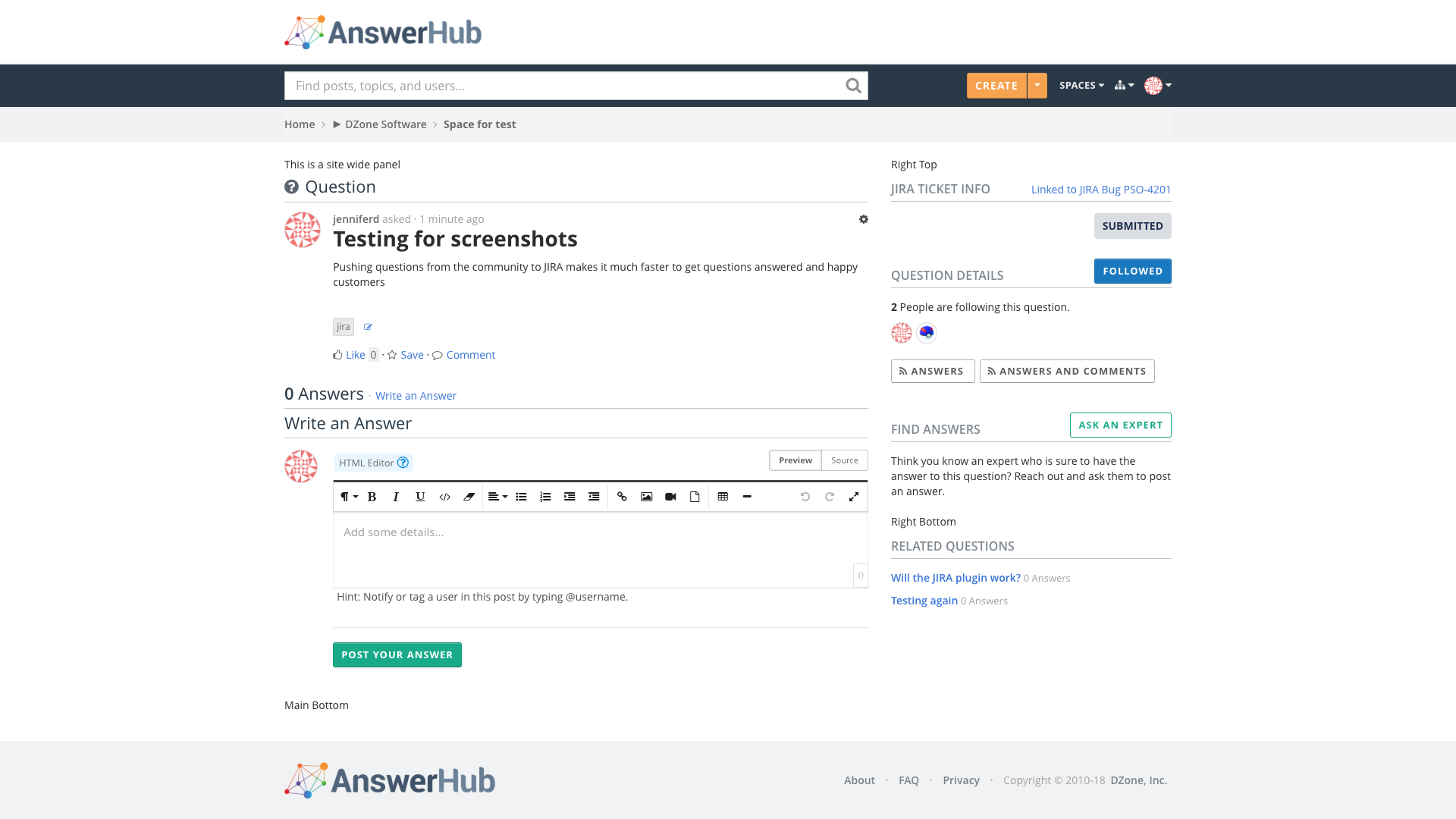Attach a file with the file icon
1456x819 pixels.
[x=695, y=497]
